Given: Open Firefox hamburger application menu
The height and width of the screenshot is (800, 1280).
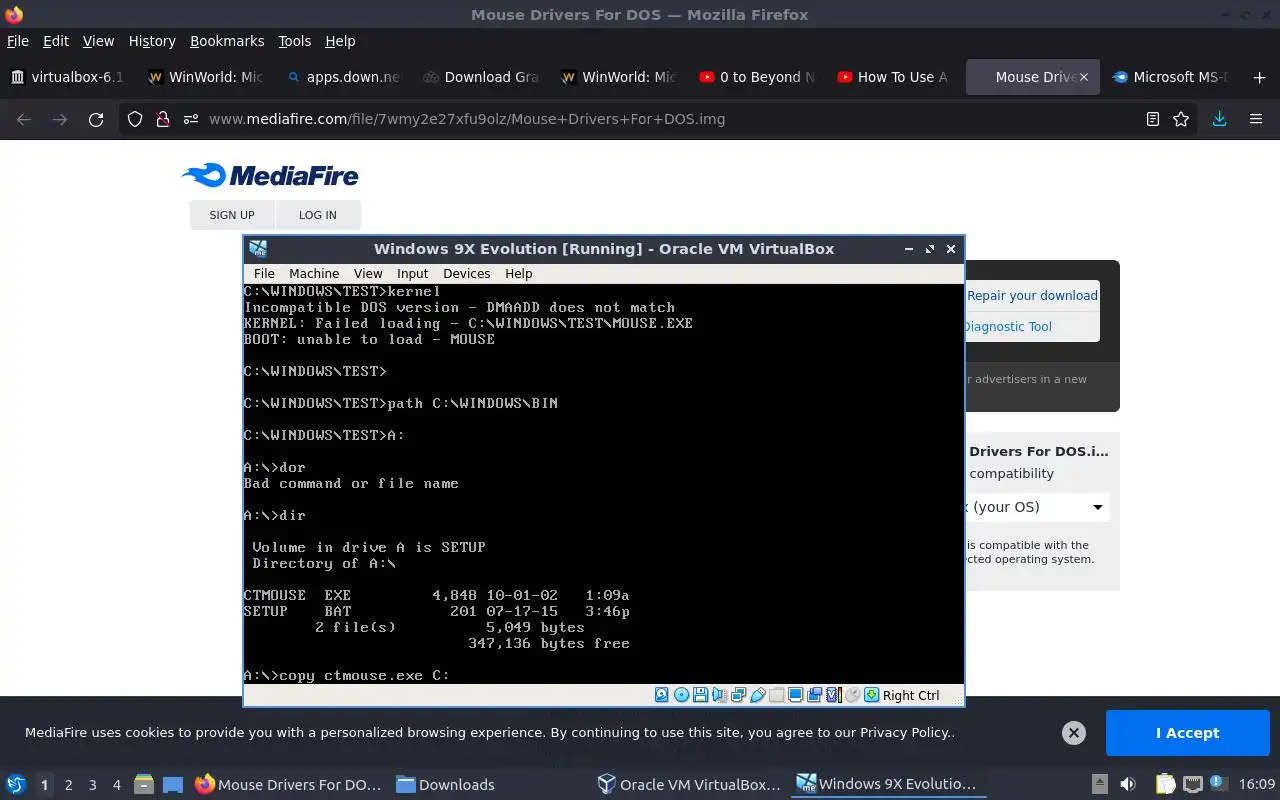Looking at the screenshot, I should (x=1256, y=119).
